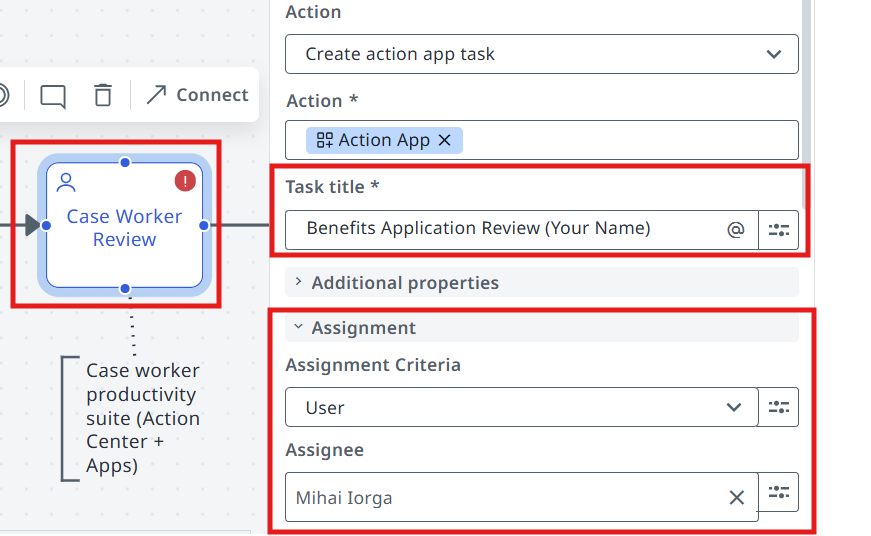Delete the node with the trash icon
Screen dimensions: 871x536
point(103,95)
